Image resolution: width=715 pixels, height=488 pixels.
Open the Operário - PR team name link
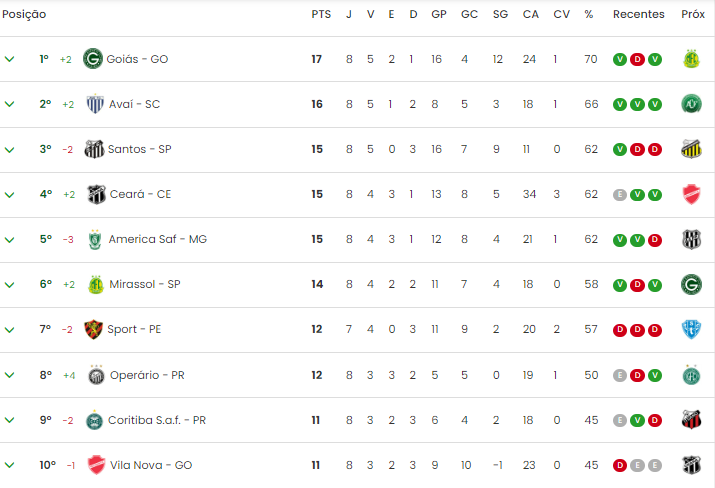[147, 375]
